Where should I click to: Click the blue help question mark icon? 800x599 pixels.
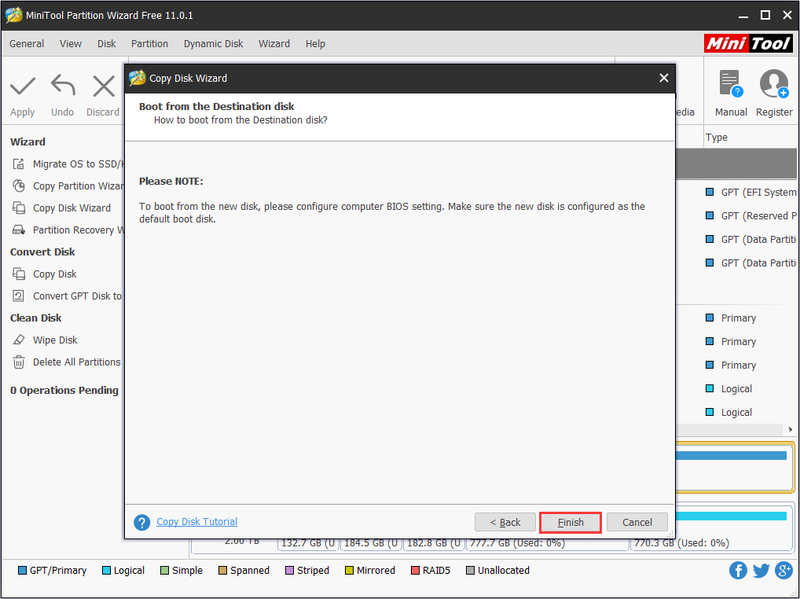(142, 522)
